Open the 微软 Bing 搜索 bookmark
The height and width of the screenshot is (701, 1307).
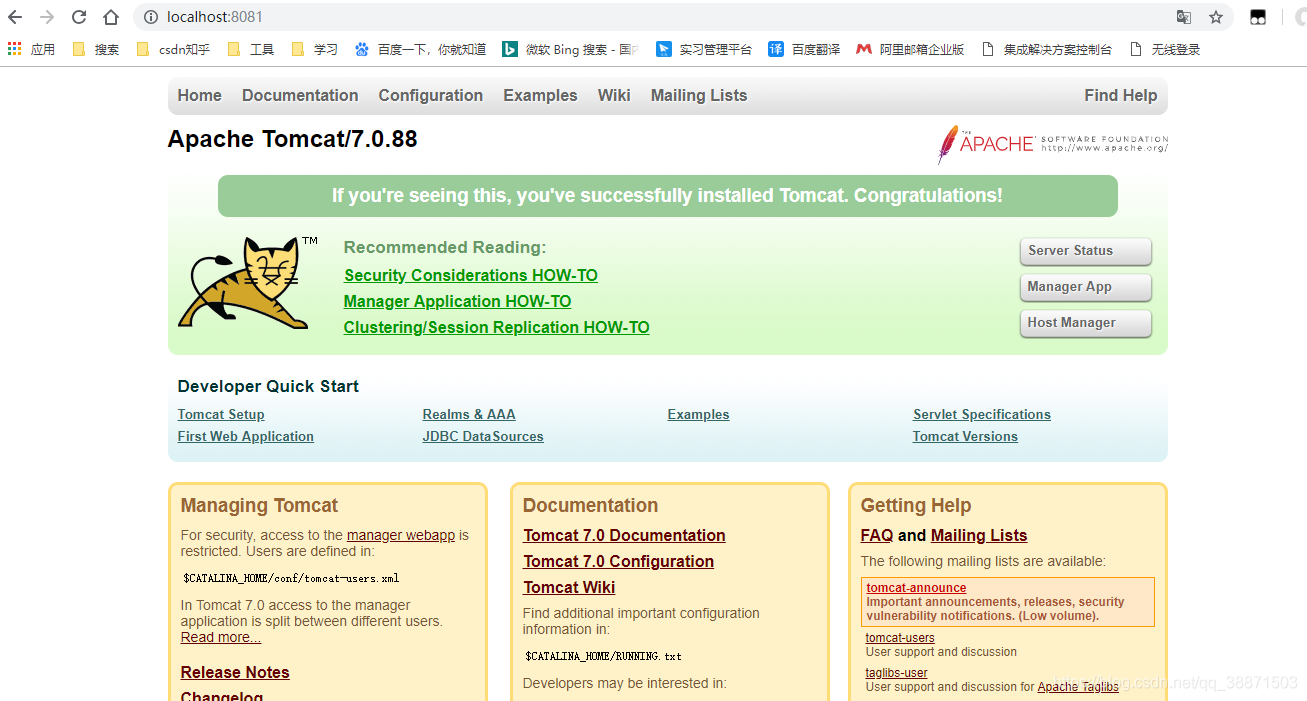tap(570, 49)
